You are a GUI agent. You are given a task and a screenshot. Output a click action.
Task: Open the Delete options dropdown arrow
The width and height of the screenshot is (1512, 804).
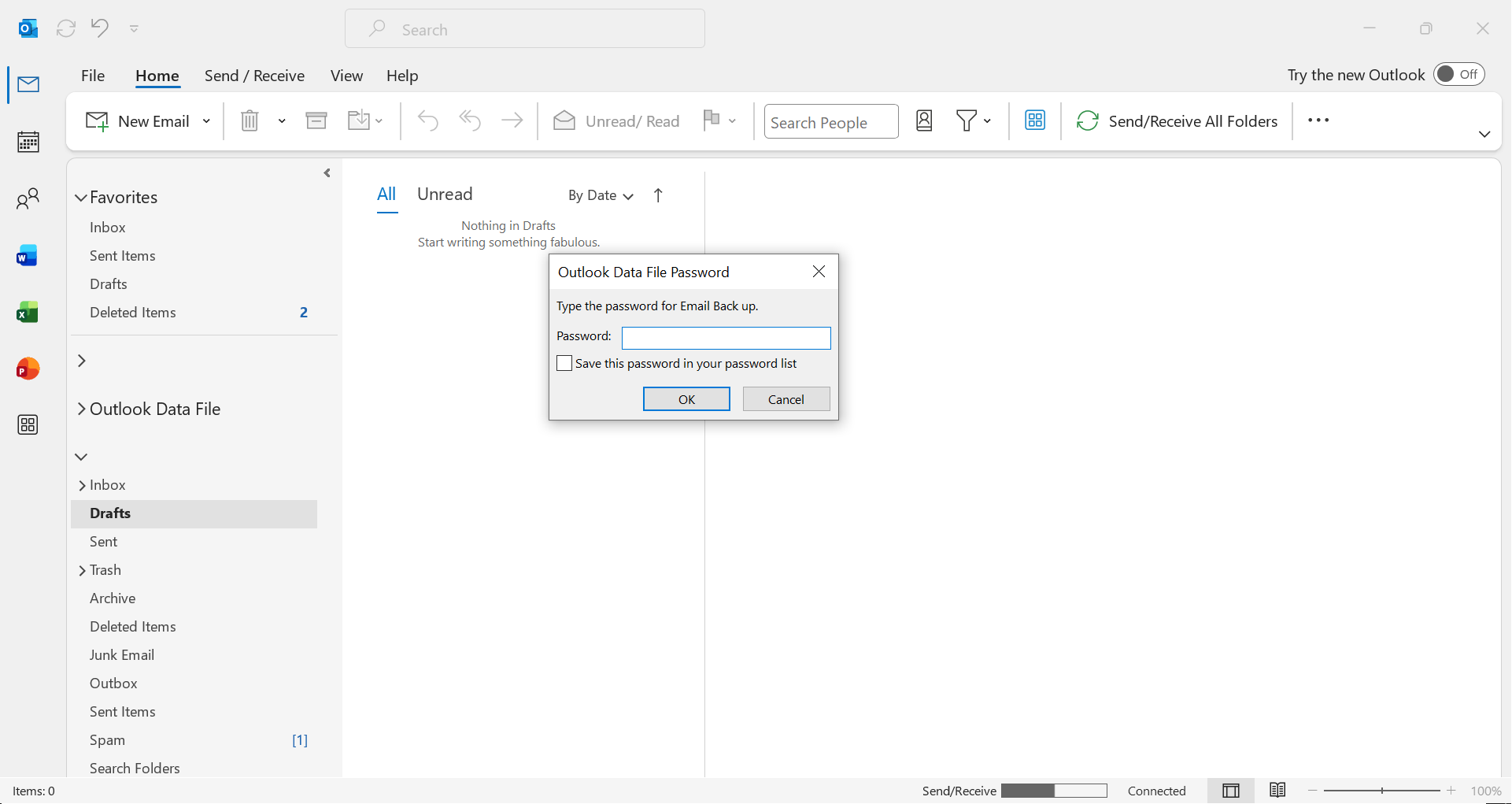pos(282,121)
